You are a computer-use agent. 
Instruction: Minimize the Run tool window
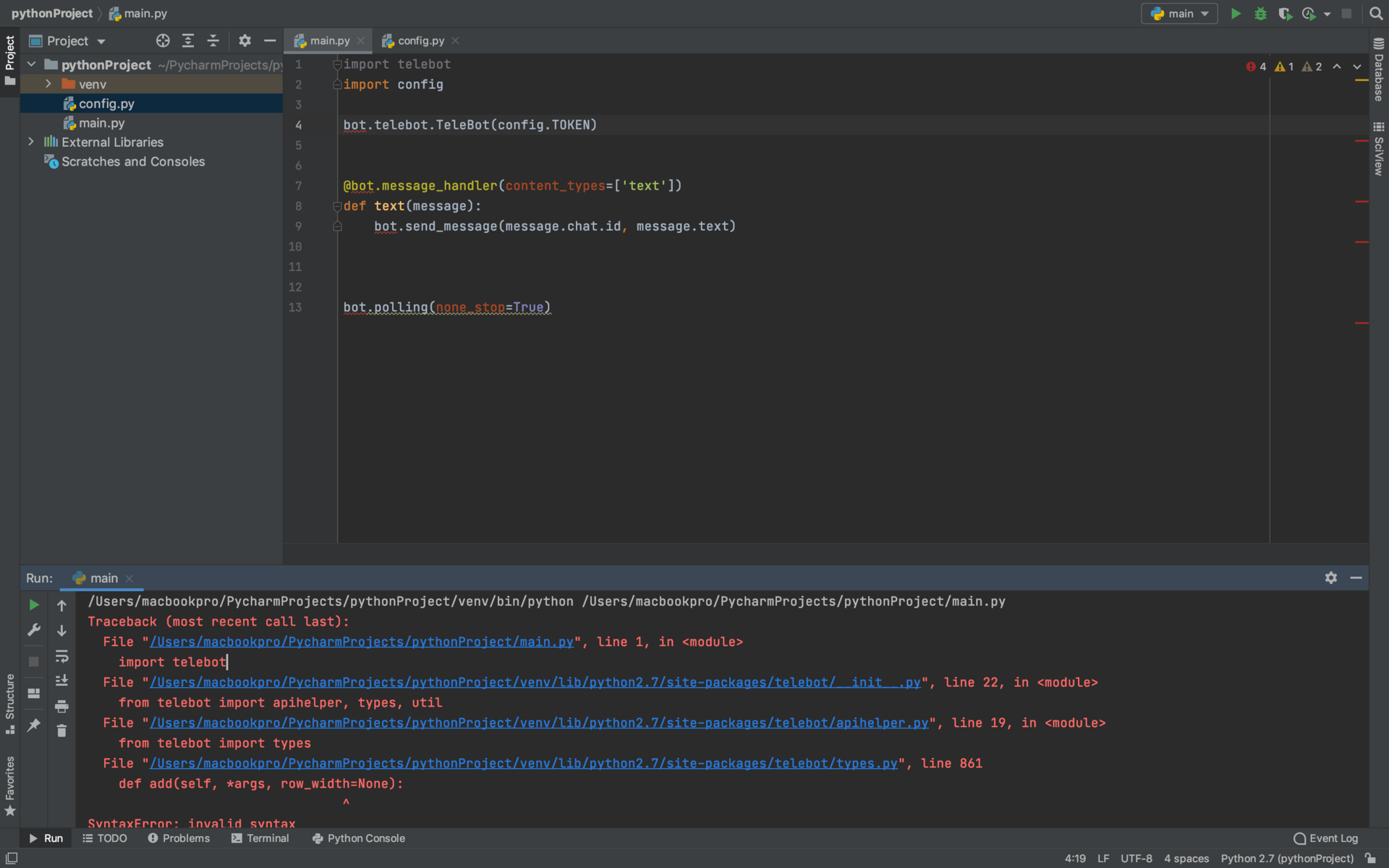(x=1356, y=578)
